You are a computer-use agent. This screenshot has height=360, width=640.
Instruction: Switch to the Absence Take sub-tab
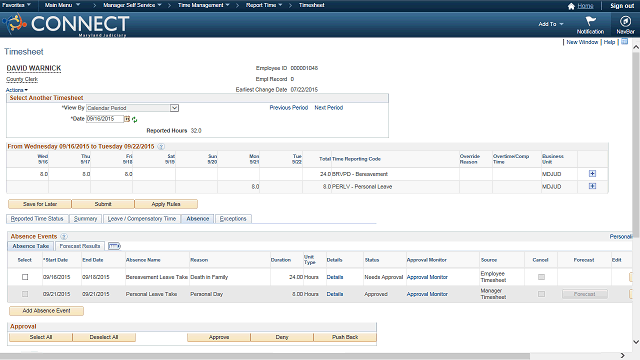(x=31, y=246)
